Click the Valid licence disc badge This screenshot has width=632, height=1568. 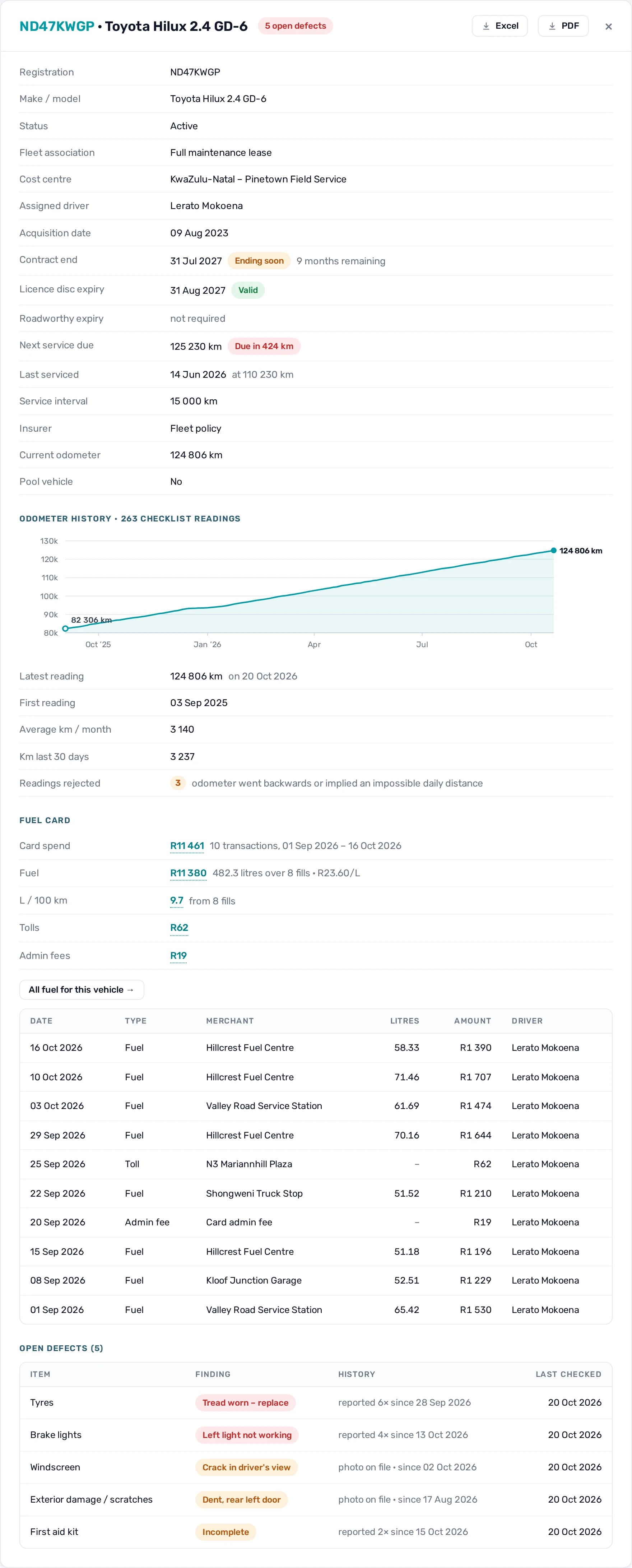click(x=248, y=290)
